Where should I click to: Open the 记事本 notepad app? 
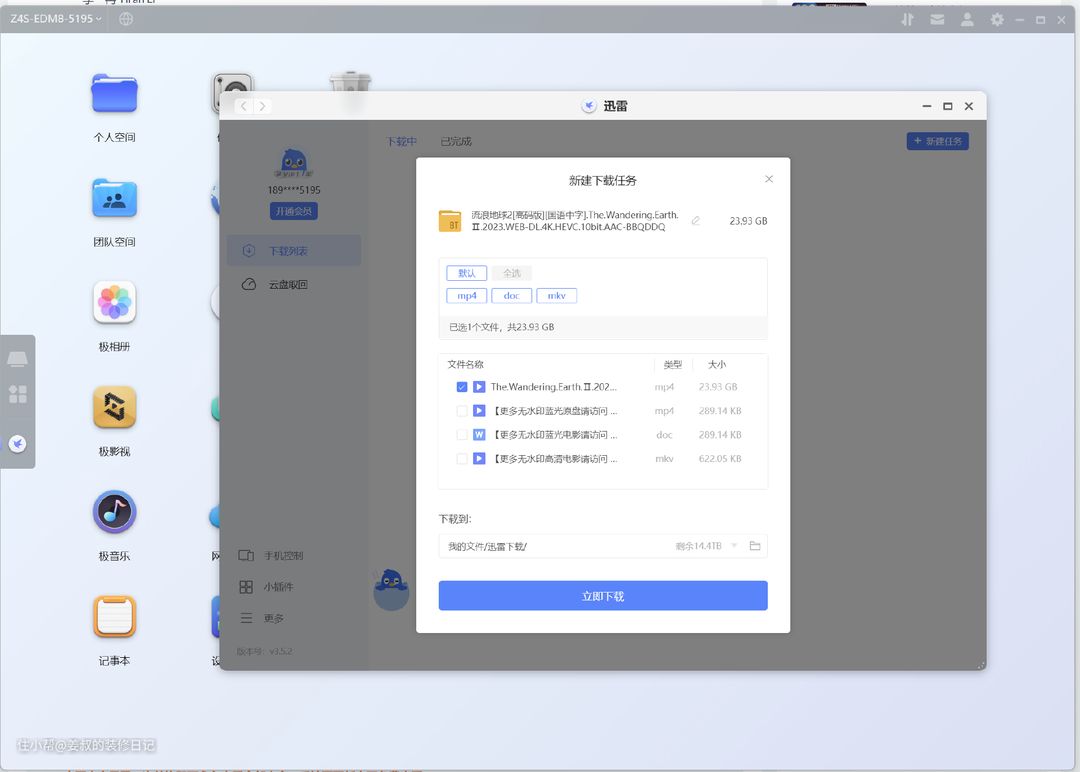point(114,617)
